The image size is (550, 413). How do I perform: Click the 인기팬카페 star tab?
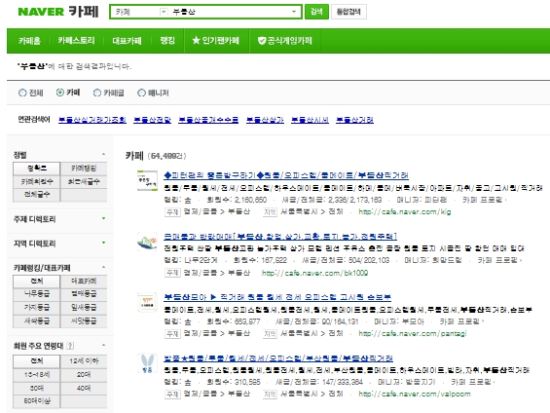[x=216, y=41]
